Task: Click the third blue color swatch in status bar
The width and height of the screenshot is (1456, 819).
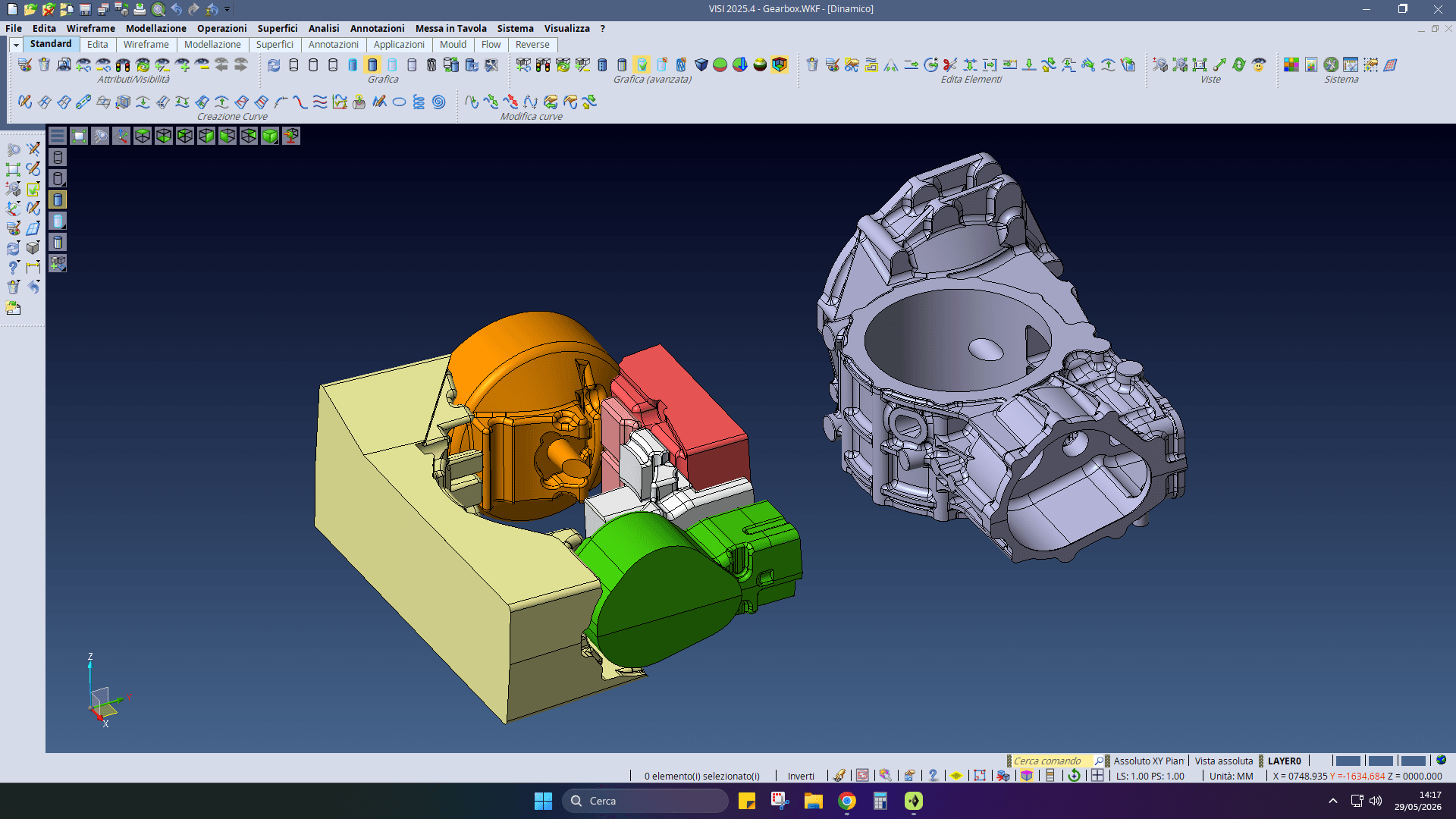Action: click(x=1413, y=761)
